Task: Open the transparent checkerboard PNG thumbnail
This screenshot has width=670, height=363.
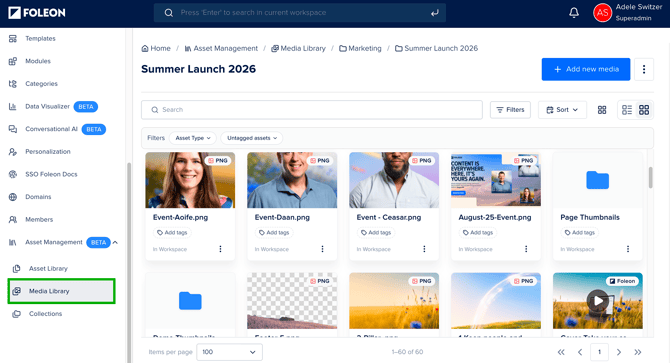Action: tap(292, 301)
